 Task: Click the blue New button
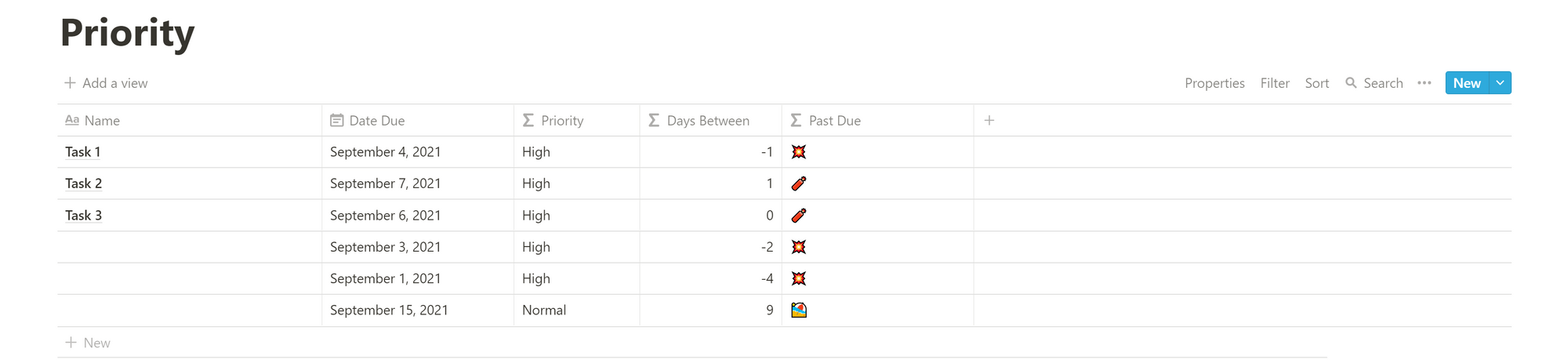[x=1467, y=82]
